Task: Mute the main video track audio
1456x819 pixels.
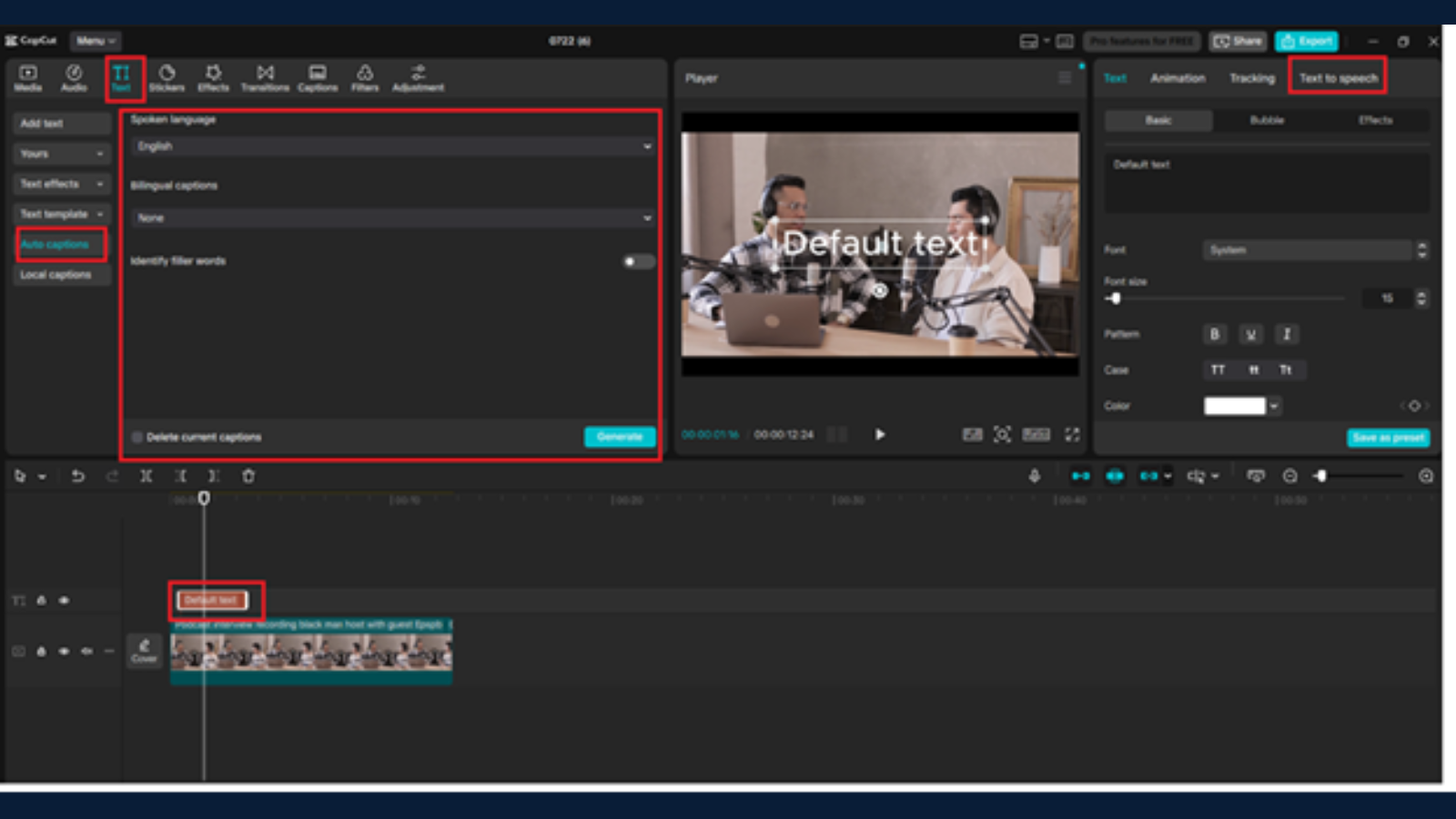Action: [x=86, y=652]
